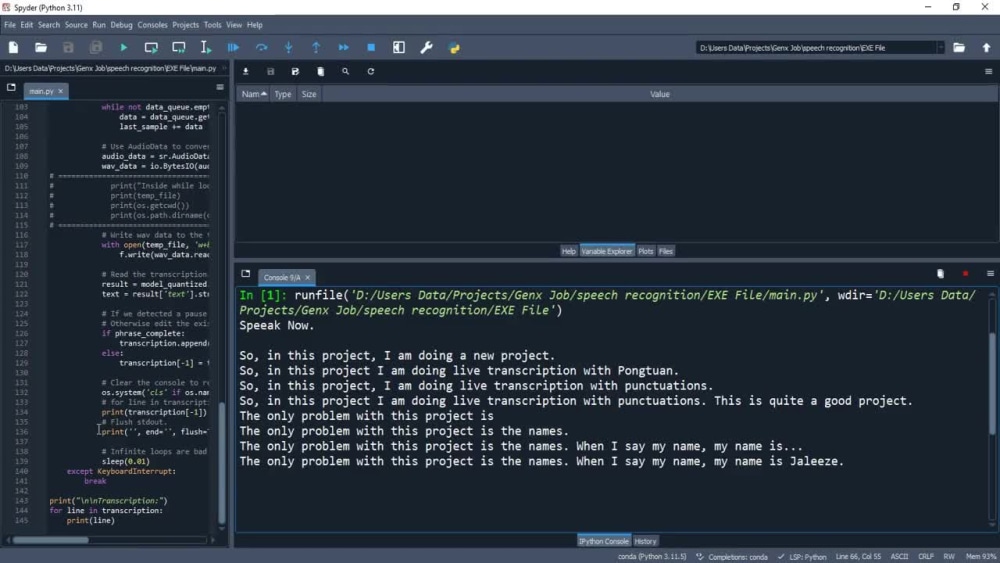Click conda (Python 3.11.5) in status bar
This screenshot has height=563, width=1000.
[x=652, y=557]
